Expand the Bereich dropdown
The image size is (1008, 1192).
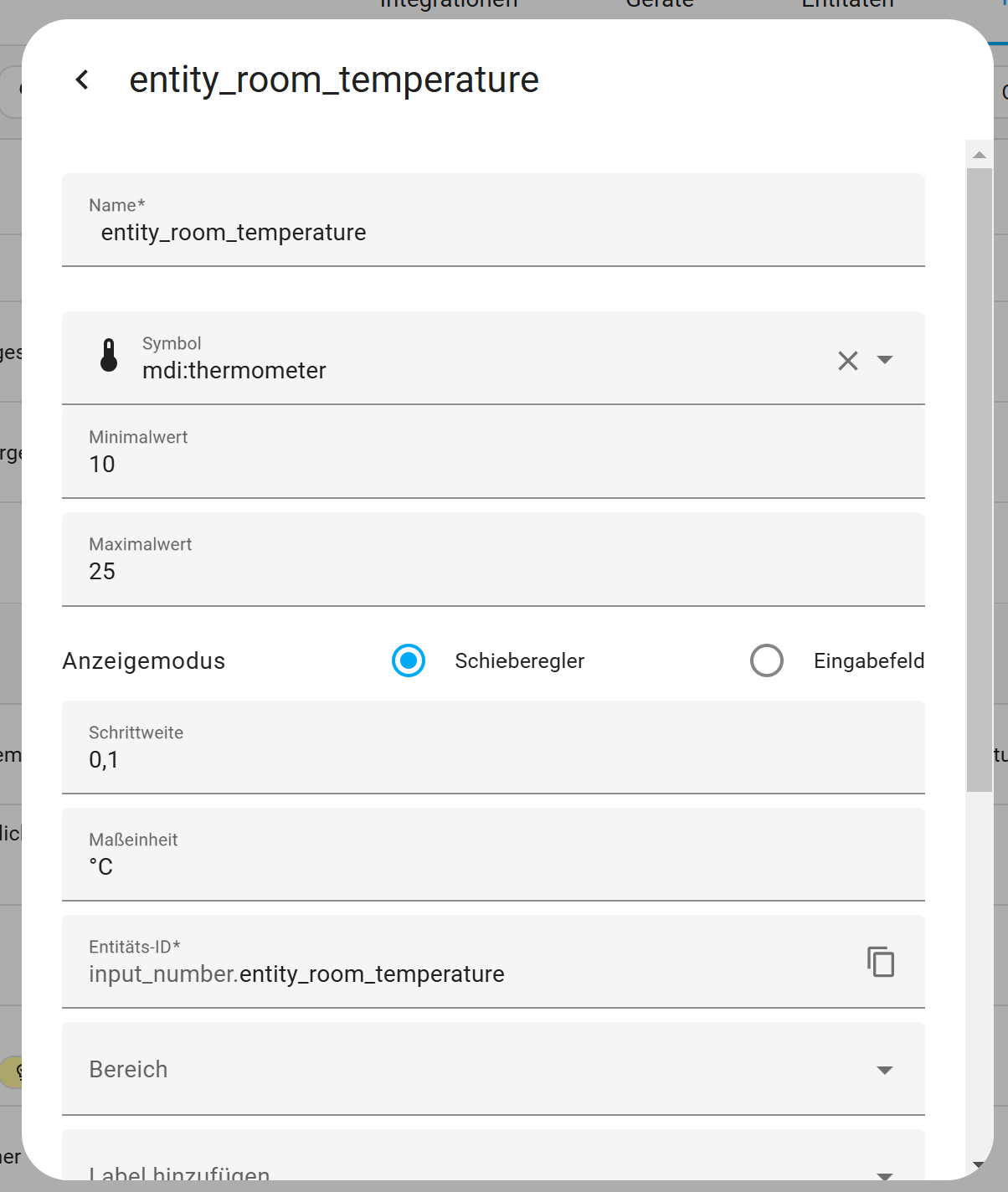[884, 1070]
